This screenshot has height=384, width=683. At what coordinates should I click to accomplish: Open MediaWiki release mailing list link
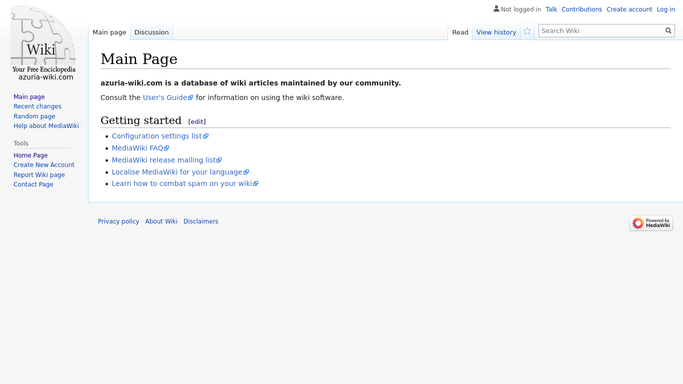click(x=163, y=160)
